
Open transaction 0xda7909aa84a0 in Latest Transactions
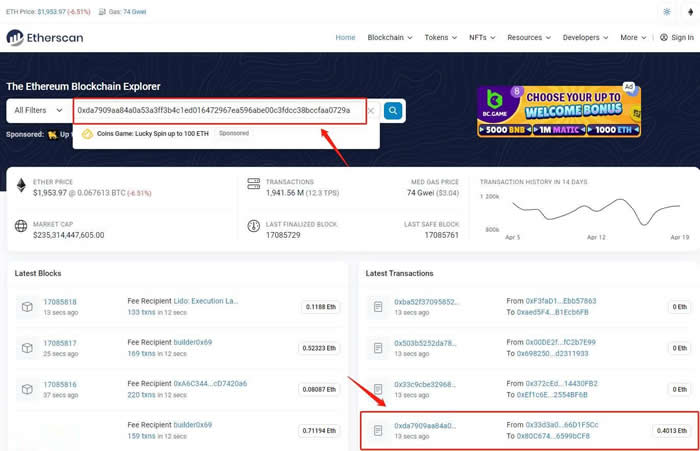425,425
